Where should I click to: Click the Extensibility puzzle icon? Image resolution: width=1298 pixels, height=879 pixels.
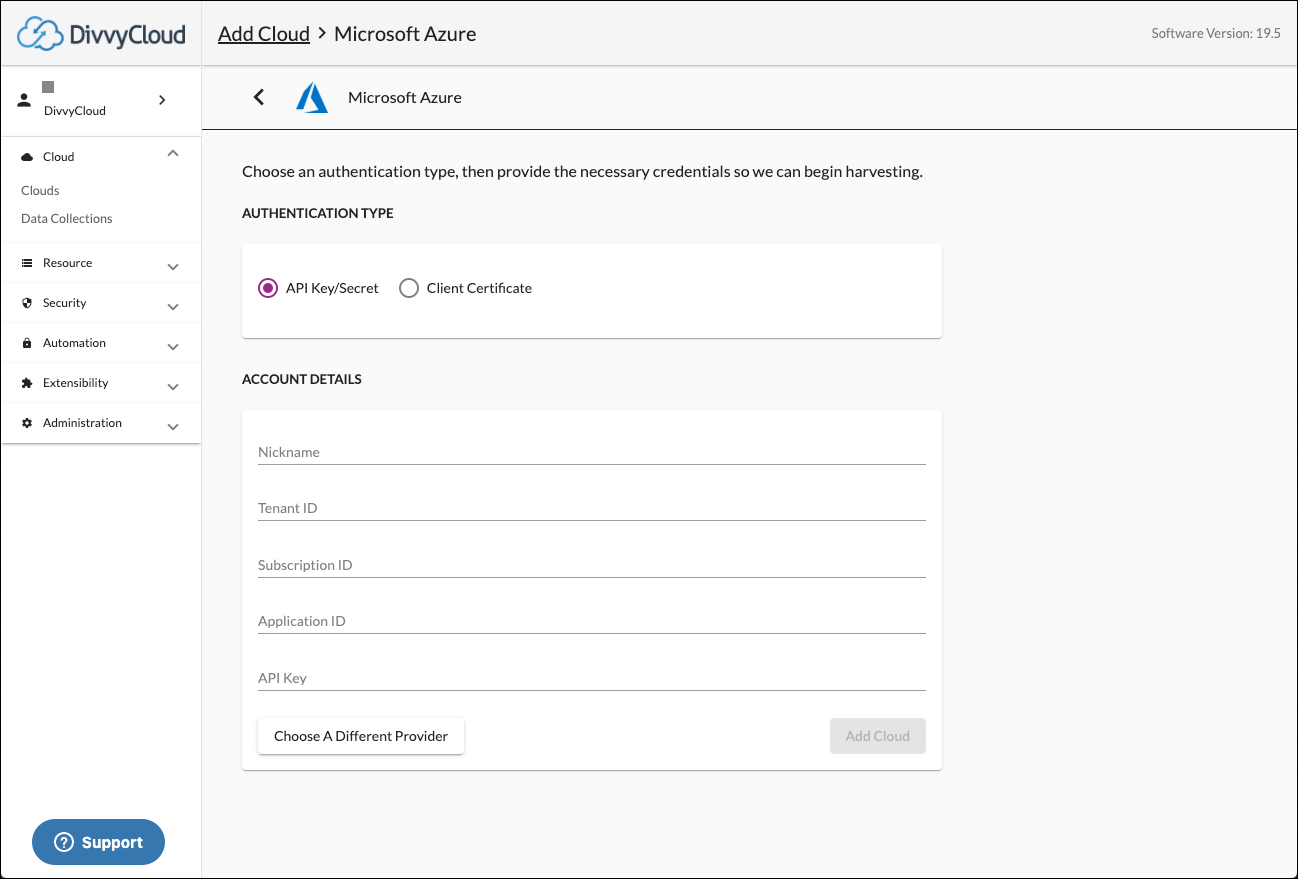click(27, 383)
